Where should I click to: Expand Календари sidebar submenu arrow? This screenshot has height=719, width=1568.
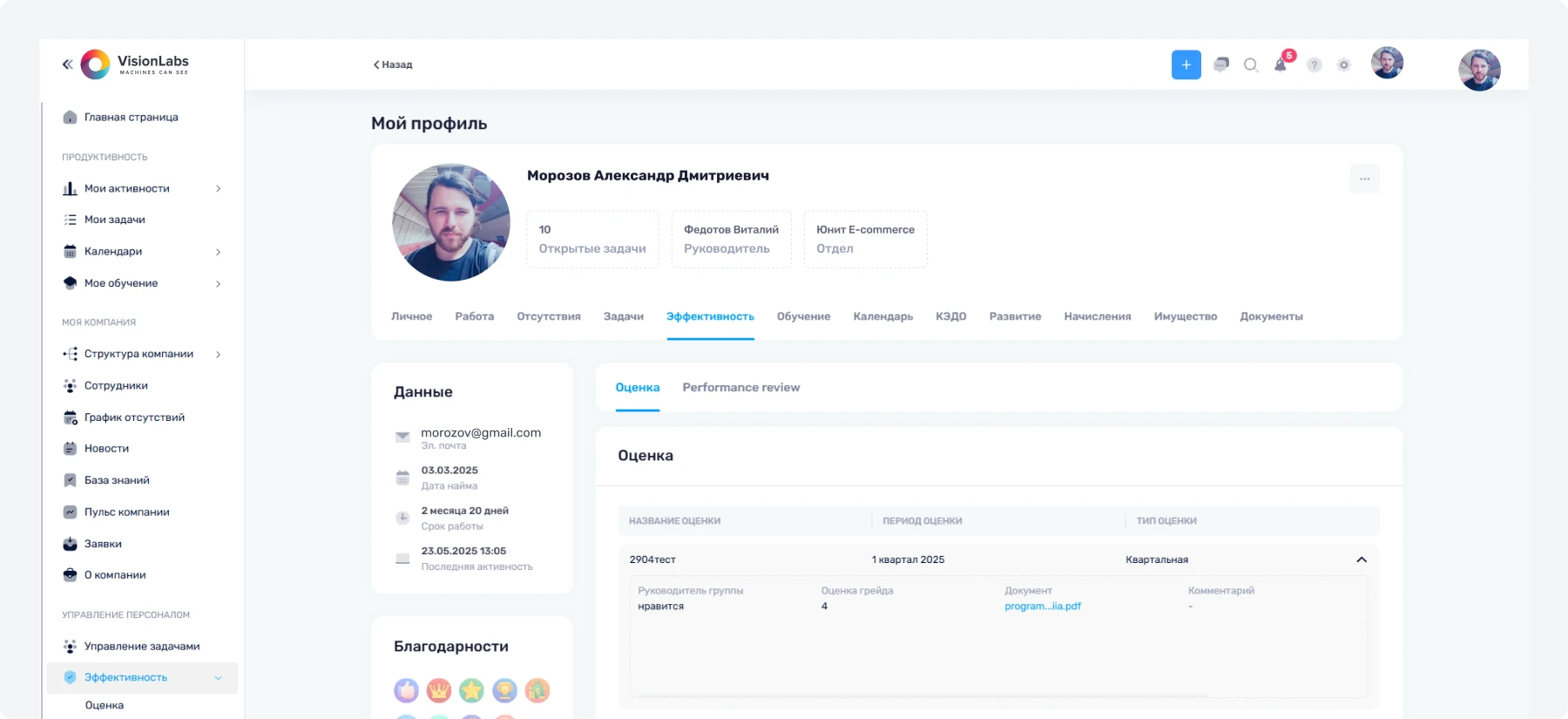pyautogui.click(x=218, y=252)
